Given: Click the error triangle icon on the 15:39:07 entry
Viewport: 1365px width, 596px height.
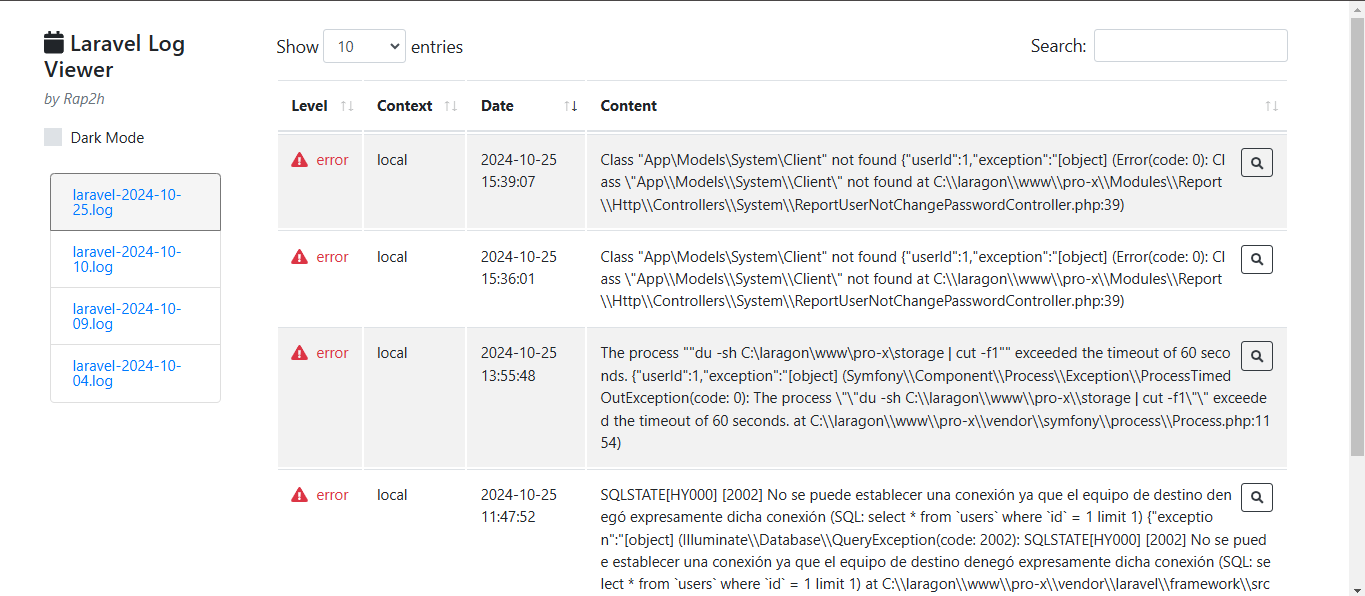Looking at the screenshot, I should pyautogui.click(x=299, y=158).
